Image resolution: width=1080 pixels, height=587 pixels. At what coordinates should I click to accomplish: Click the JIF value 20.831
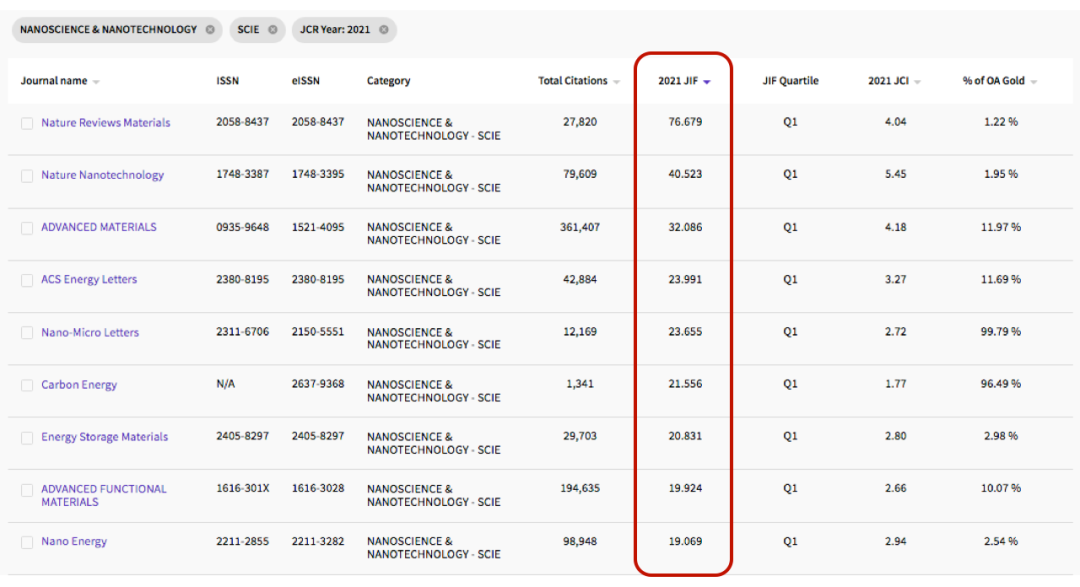pyautogui.click(x=685, y=436)
